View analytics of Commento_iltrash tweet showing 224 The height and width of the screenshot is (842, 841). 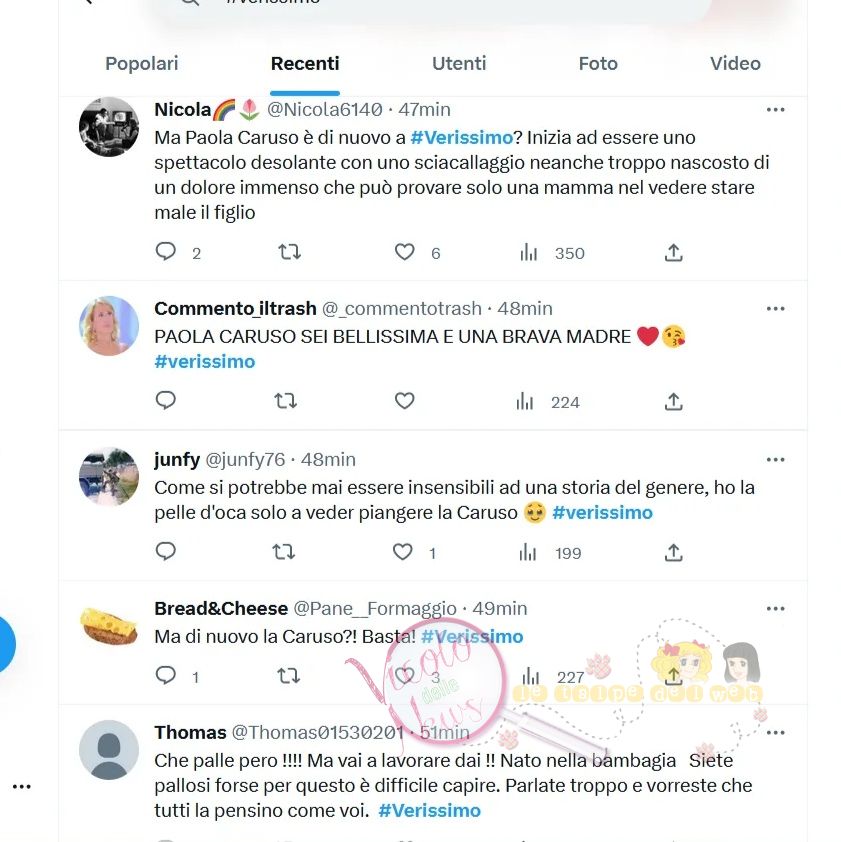point(547,401)
